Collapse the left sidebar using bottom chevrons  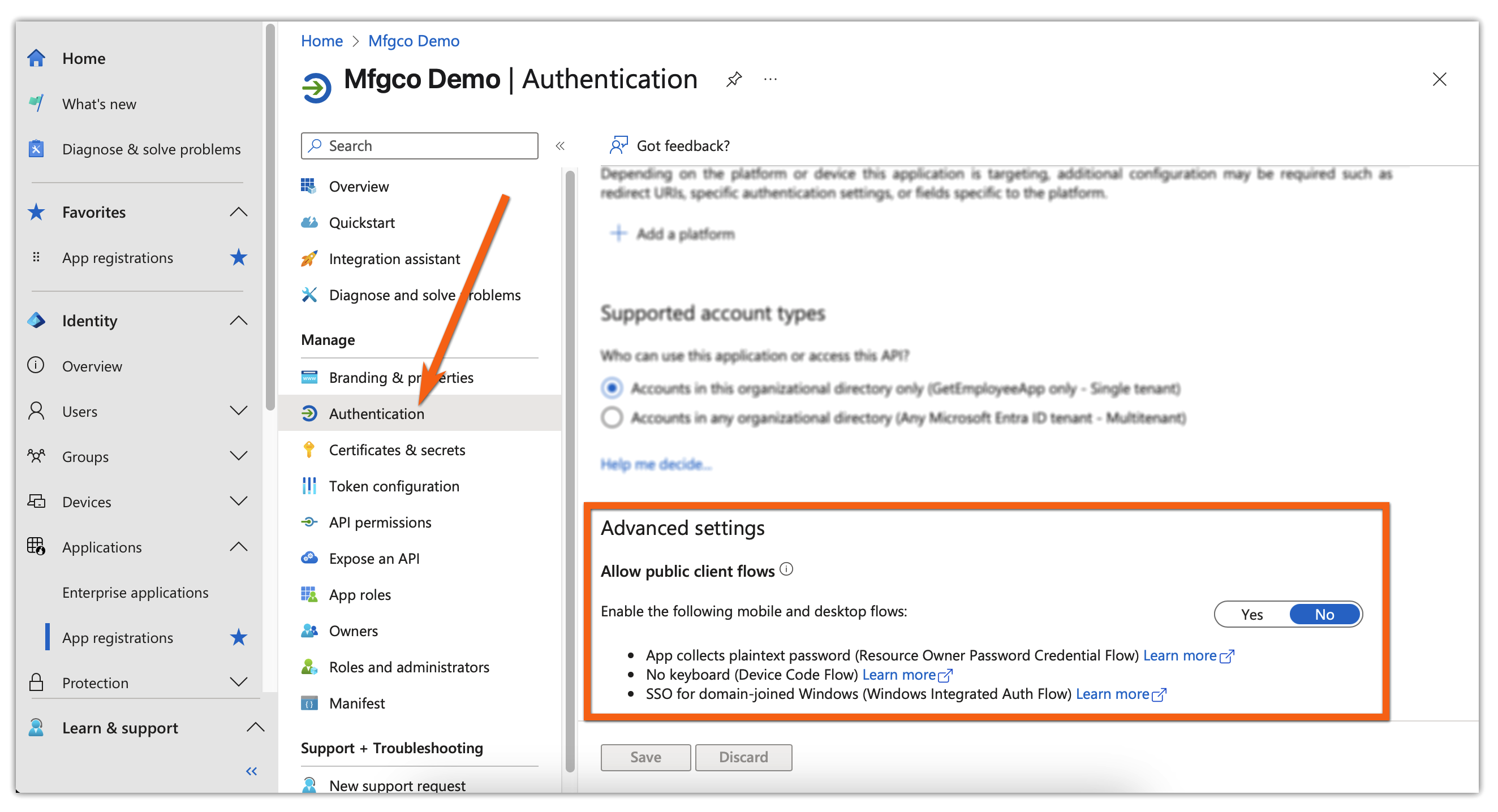(x=251, y=771)
